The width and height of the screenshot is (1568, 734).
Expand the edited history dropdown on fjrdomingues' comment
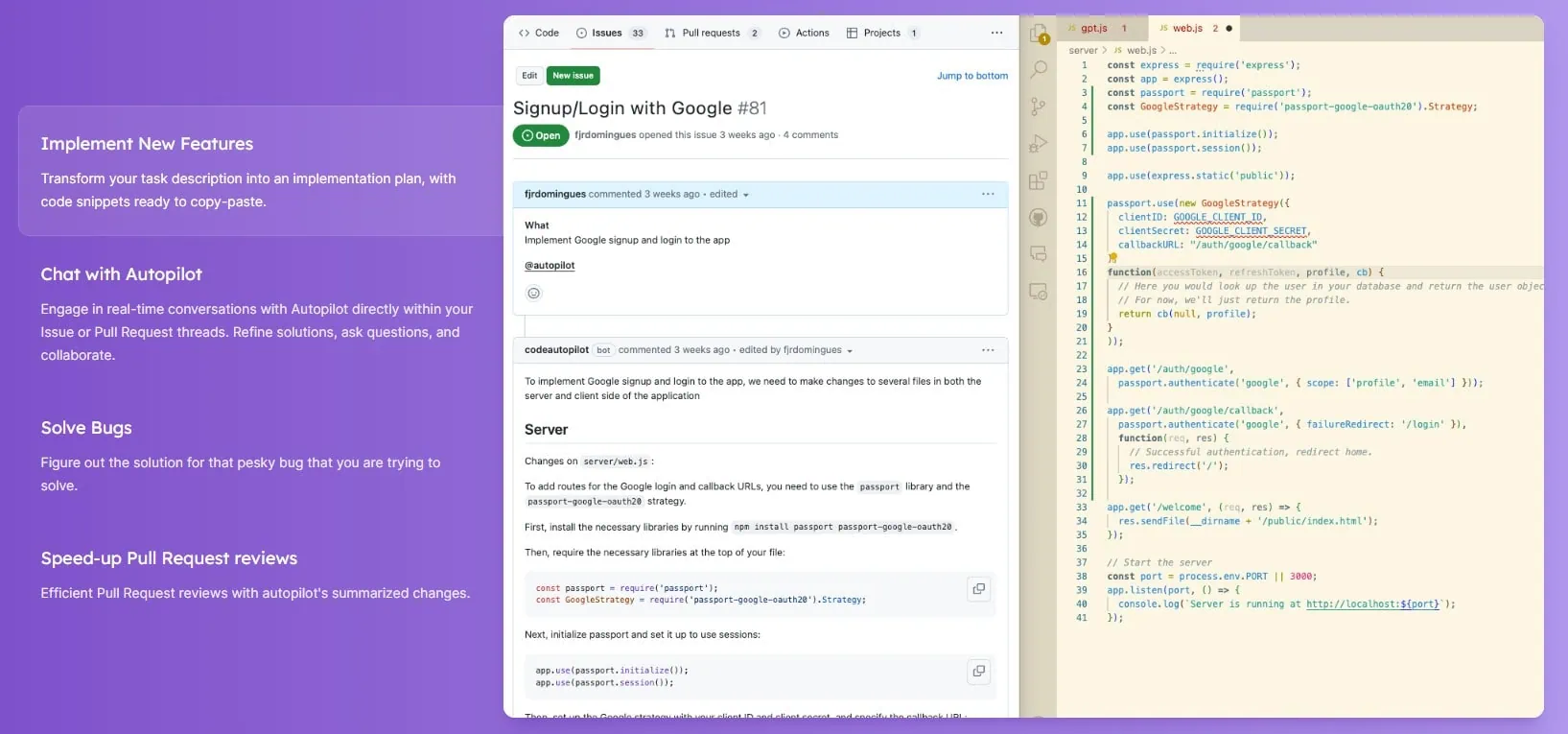pyautogui.click(x=729, y=194)
